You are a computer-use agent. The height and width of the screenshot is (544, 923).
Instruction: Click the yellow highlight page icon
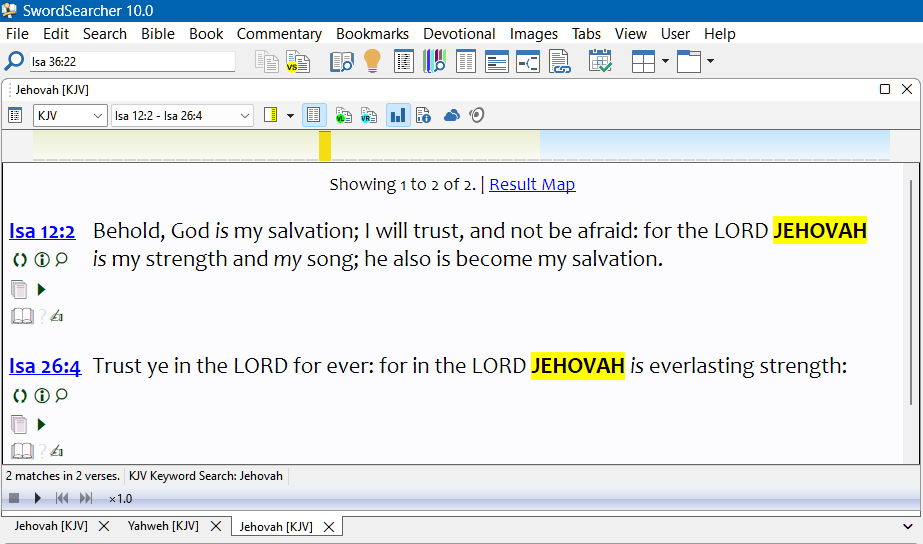(x=270, y=115)
